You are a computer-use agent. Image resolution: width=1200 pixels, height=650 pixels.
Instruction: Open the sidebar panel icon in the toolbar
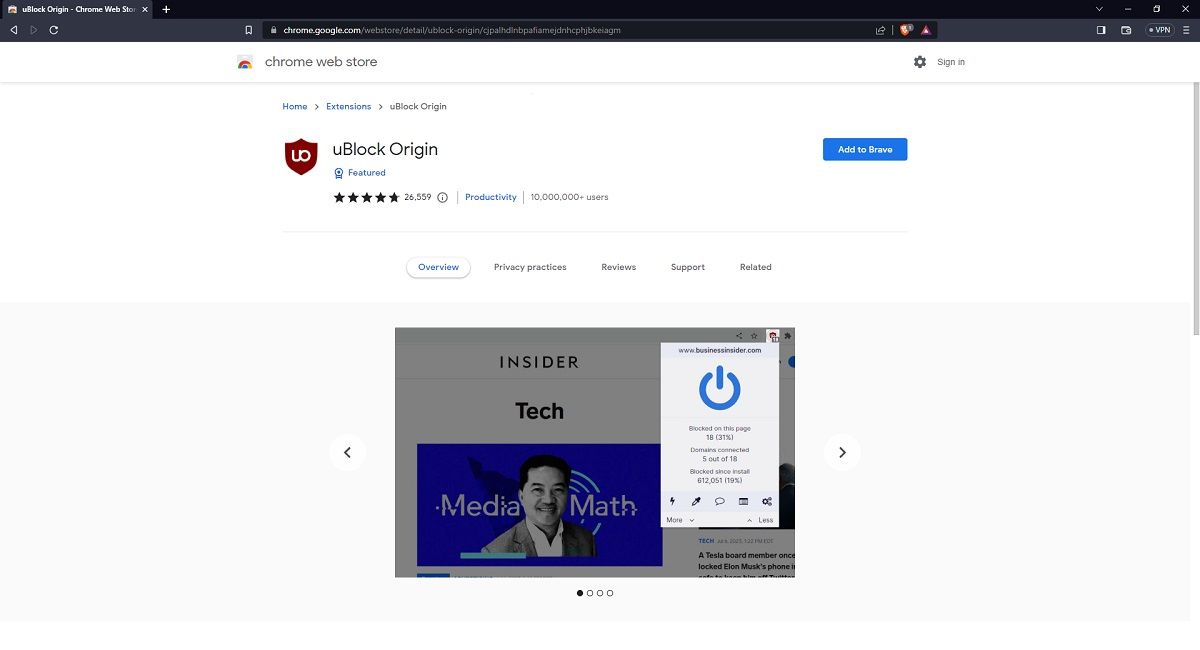pyautogui.click(x=1100, y=29)
